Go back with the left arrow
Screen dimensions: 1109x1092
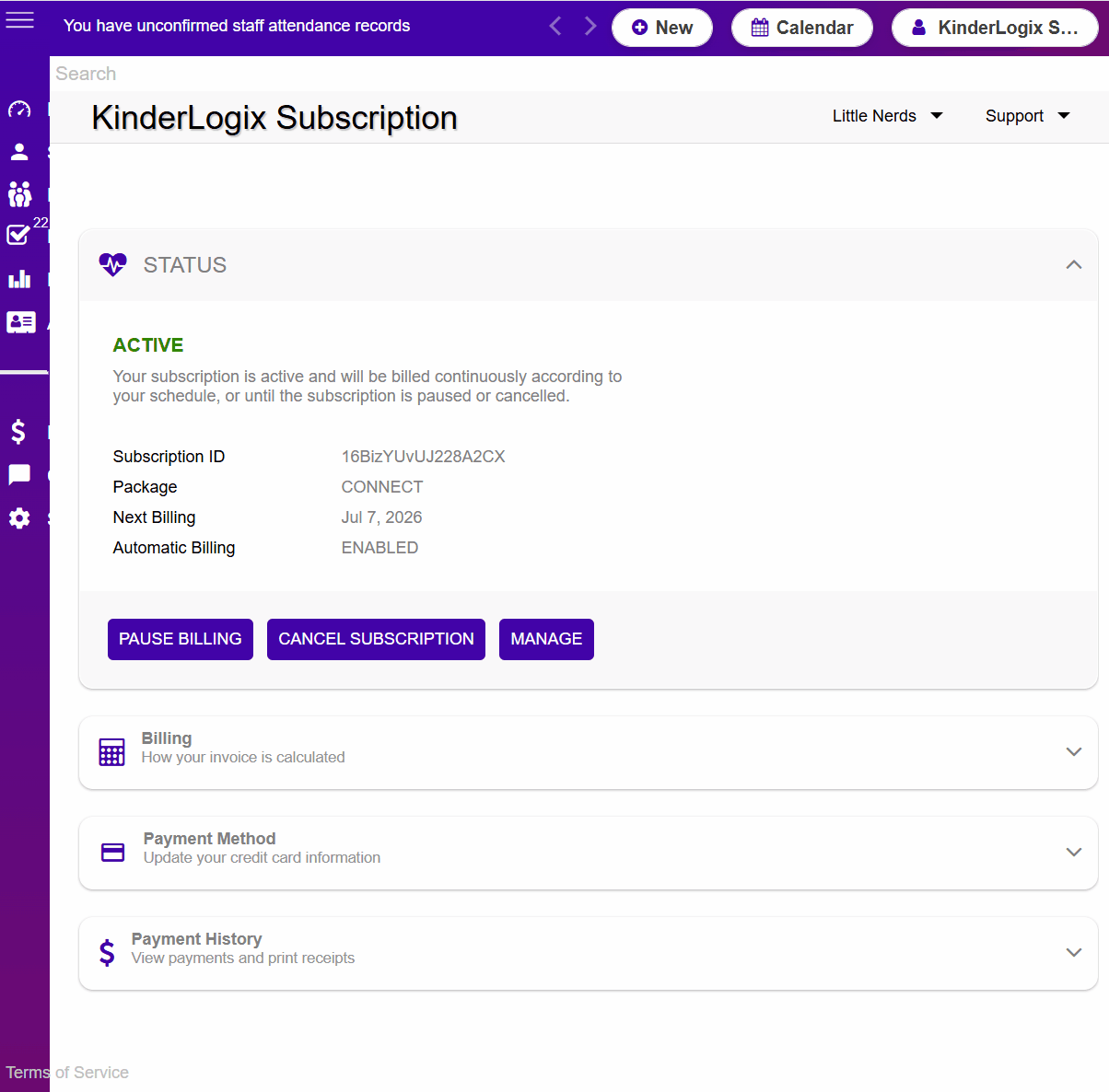click(555, 27)
